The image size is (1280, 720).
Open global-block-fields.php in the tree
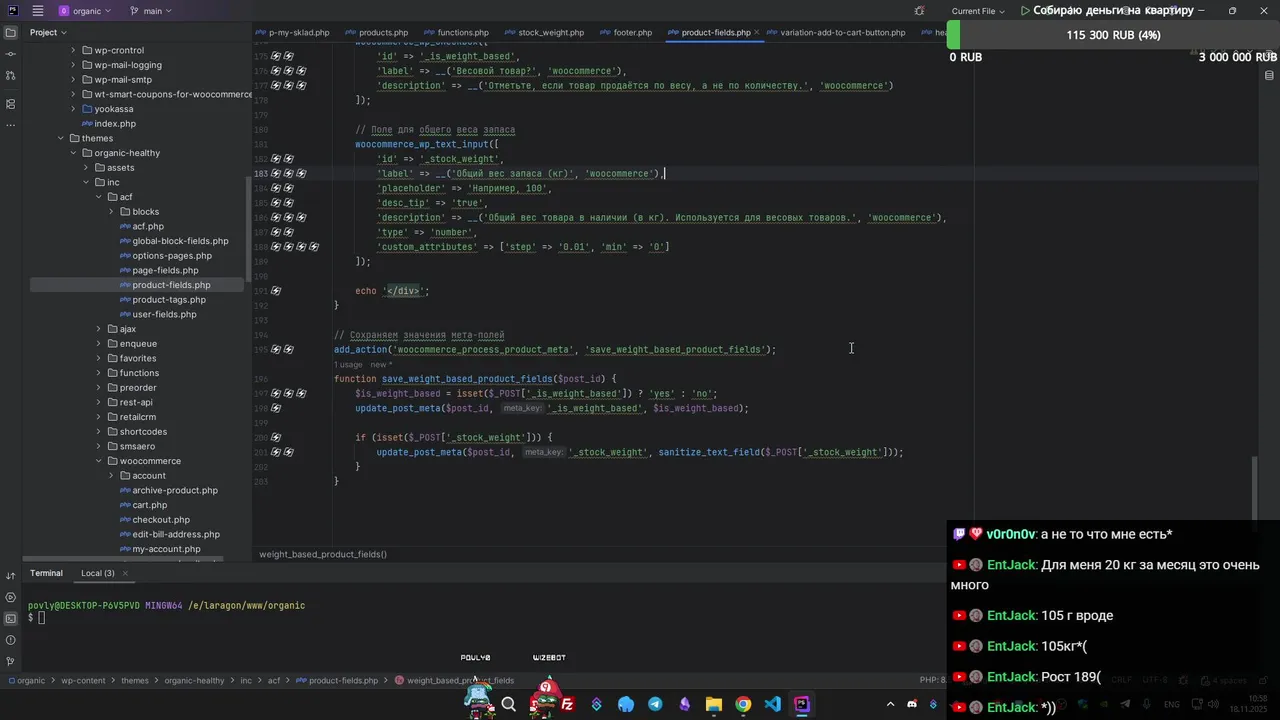click(x=173, y=241)
